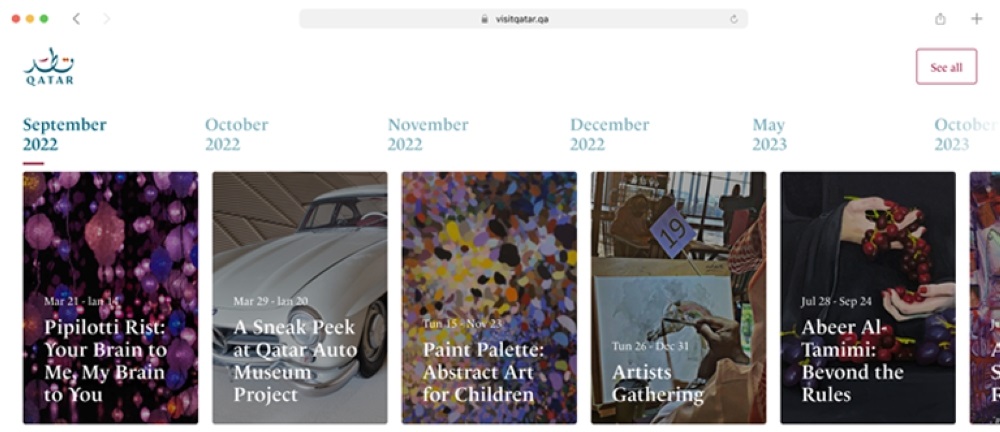View Paint Palette: Abstract Art card
Image resolution: width=1000 pixels, height=432 pixels.
489,298
